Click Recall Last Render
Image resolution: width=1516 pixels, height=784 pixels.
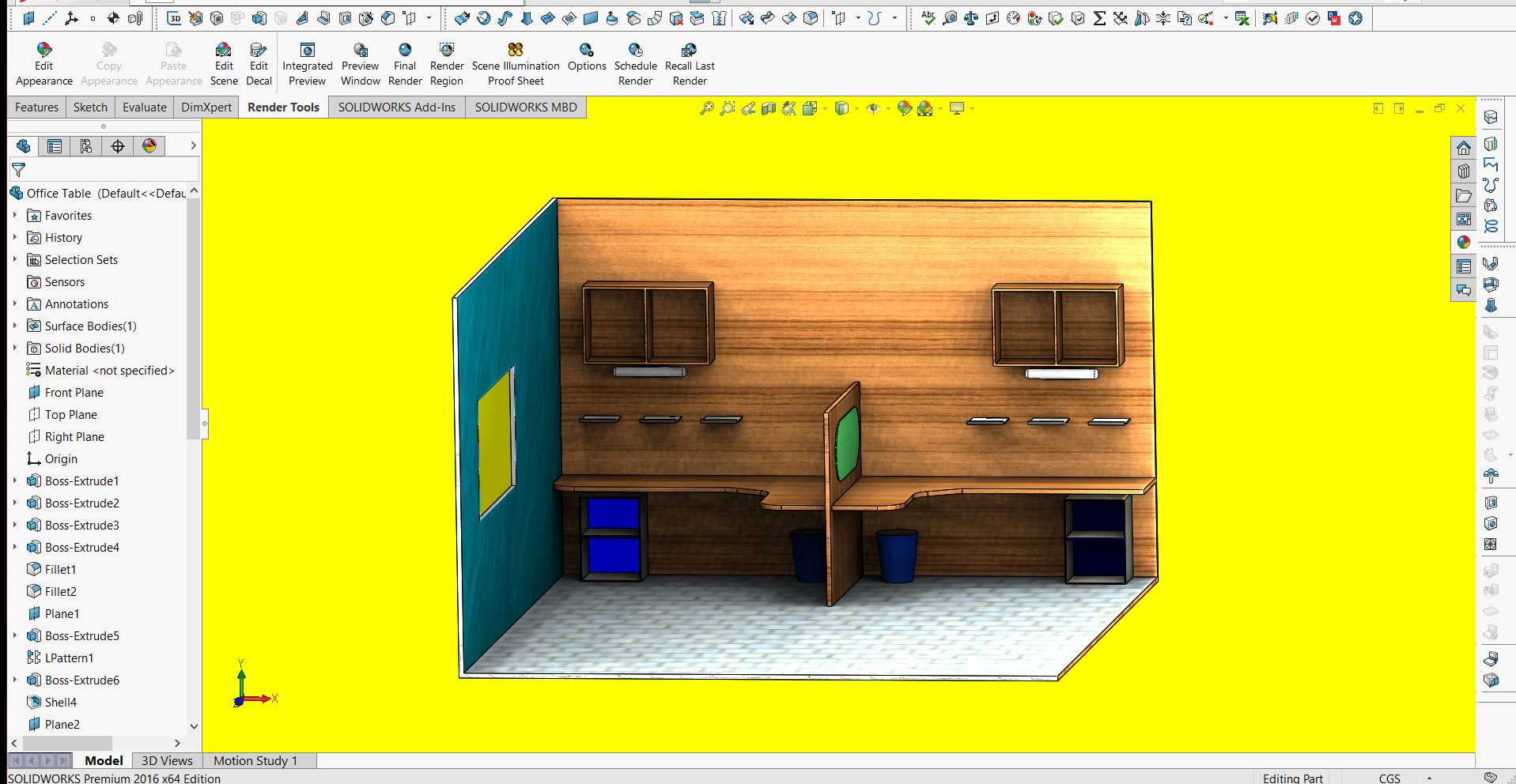click(x=690, y=64)
